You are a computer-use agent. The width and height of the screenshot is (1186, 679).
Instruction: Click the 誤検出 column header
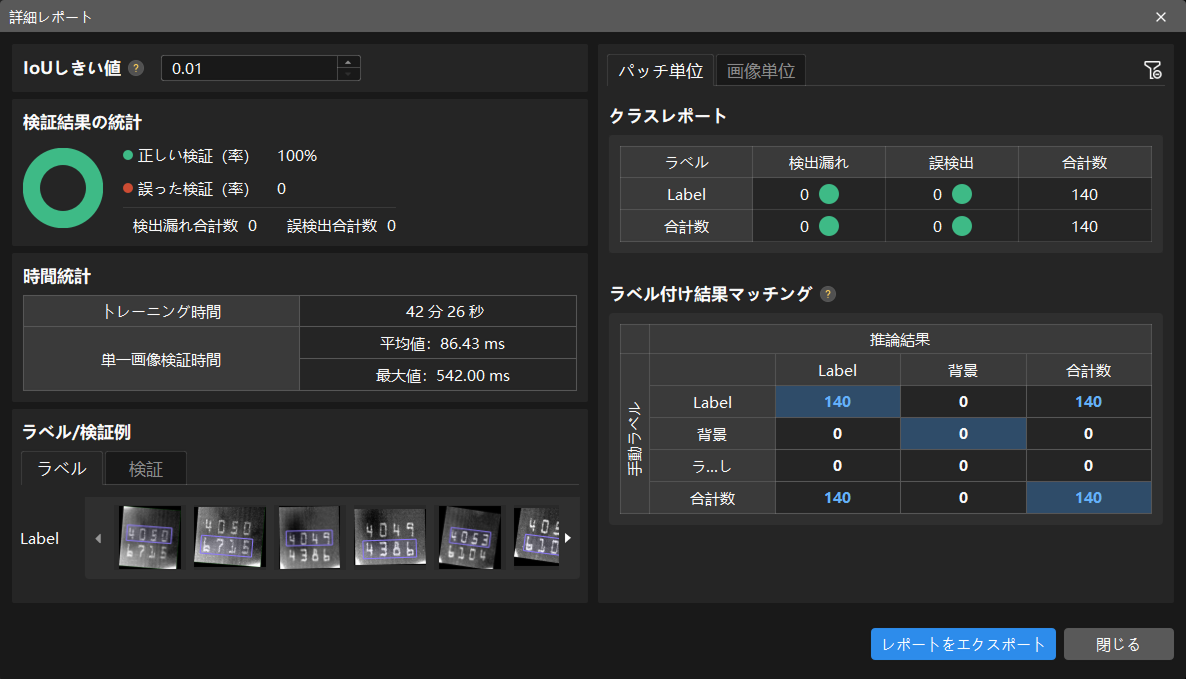[952, 163]
